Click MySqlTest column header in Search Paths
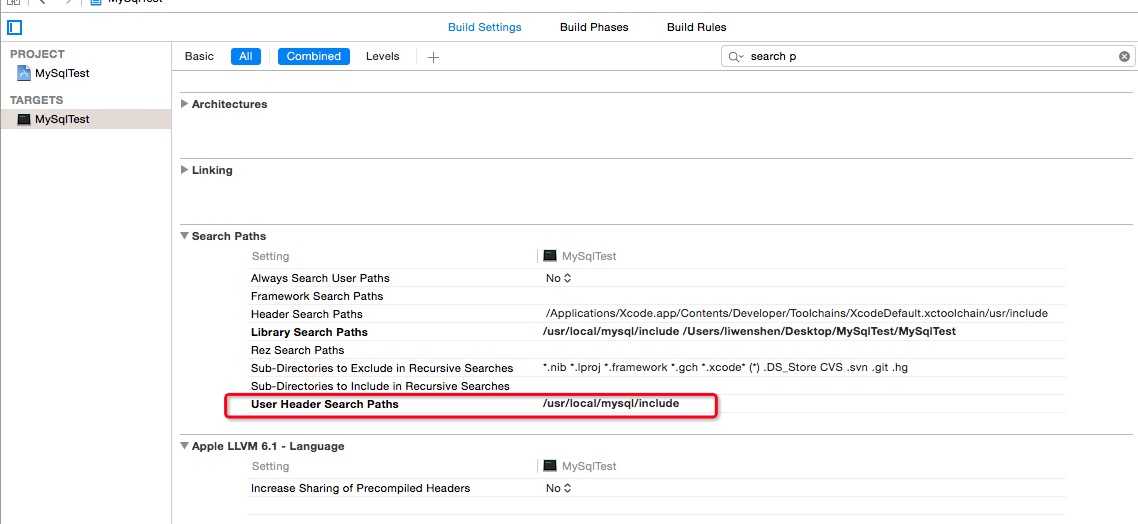Viewport: 1138px width, 524px height. click(580, 256)
